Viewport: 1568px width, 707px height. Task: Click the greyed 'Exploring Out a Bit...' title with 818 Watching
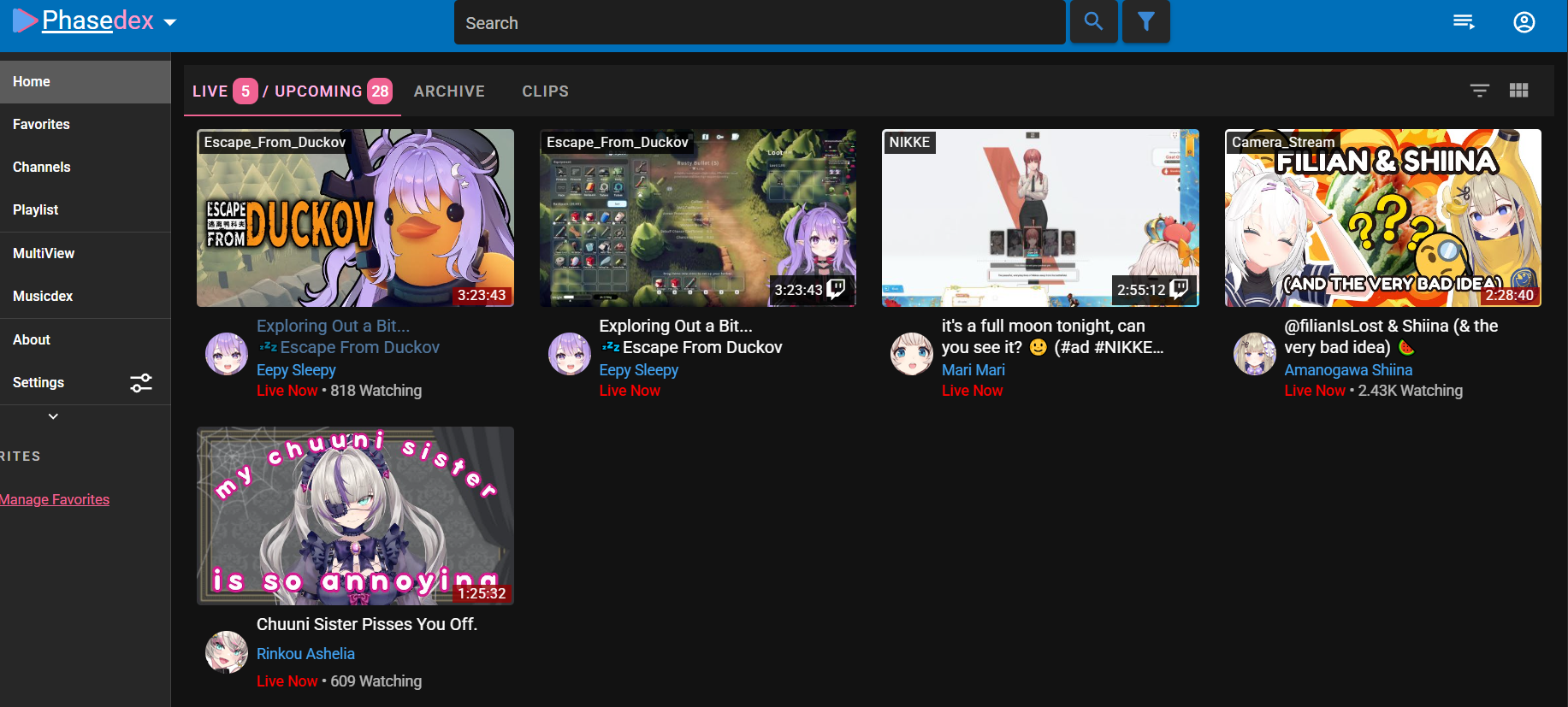[348, 337]
